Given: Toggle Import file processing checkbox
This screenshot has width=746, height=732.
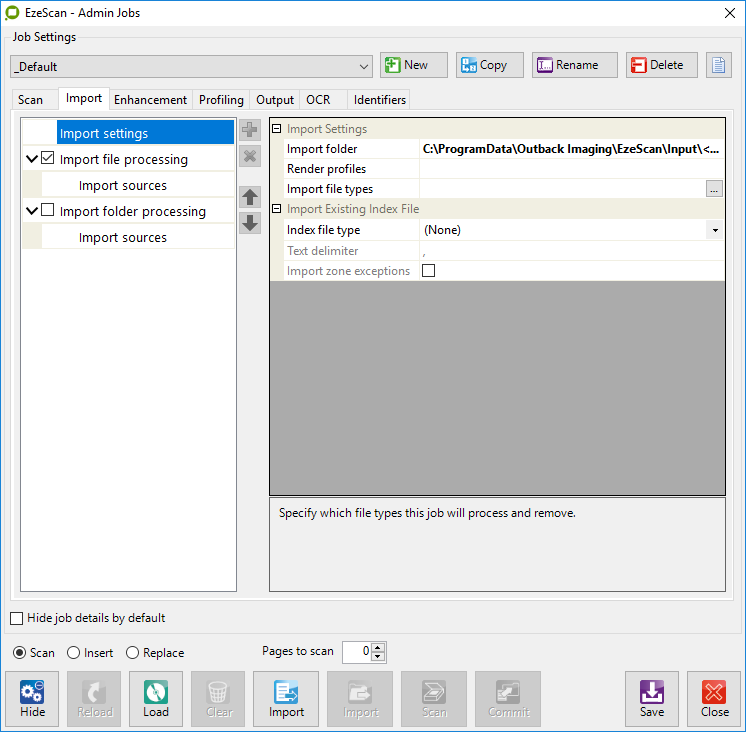Looking at the screenshot, I should (x=48, y=158).
